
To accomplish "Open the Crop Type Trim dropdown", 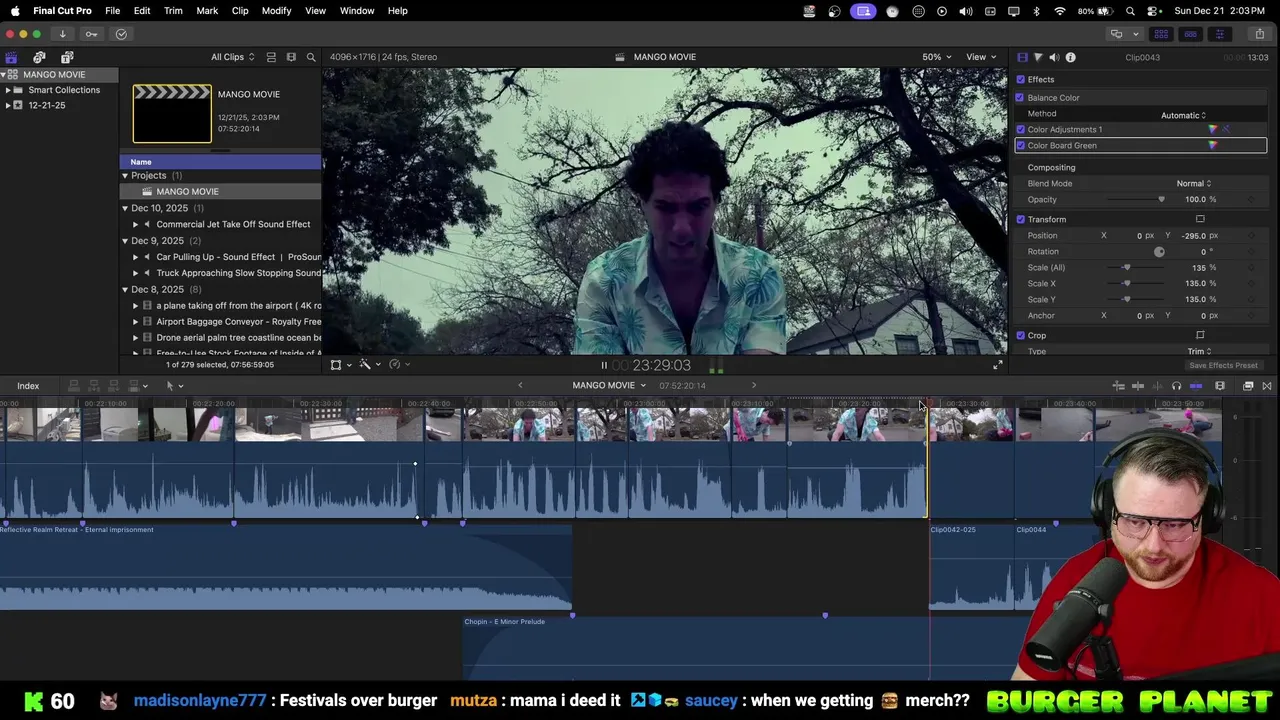I will [x=1199, y=351].
